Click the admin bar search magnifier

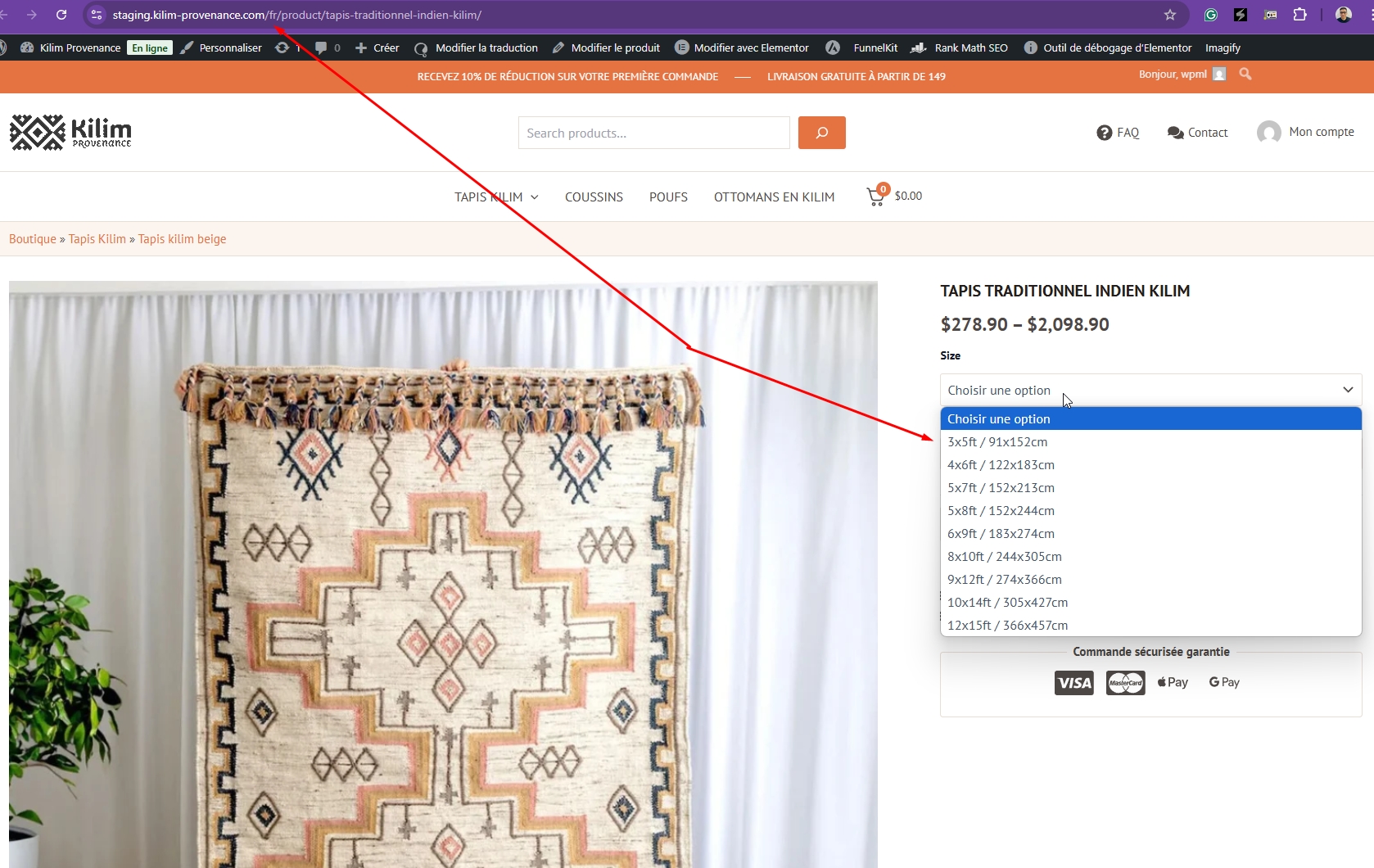pos(1245,74)
